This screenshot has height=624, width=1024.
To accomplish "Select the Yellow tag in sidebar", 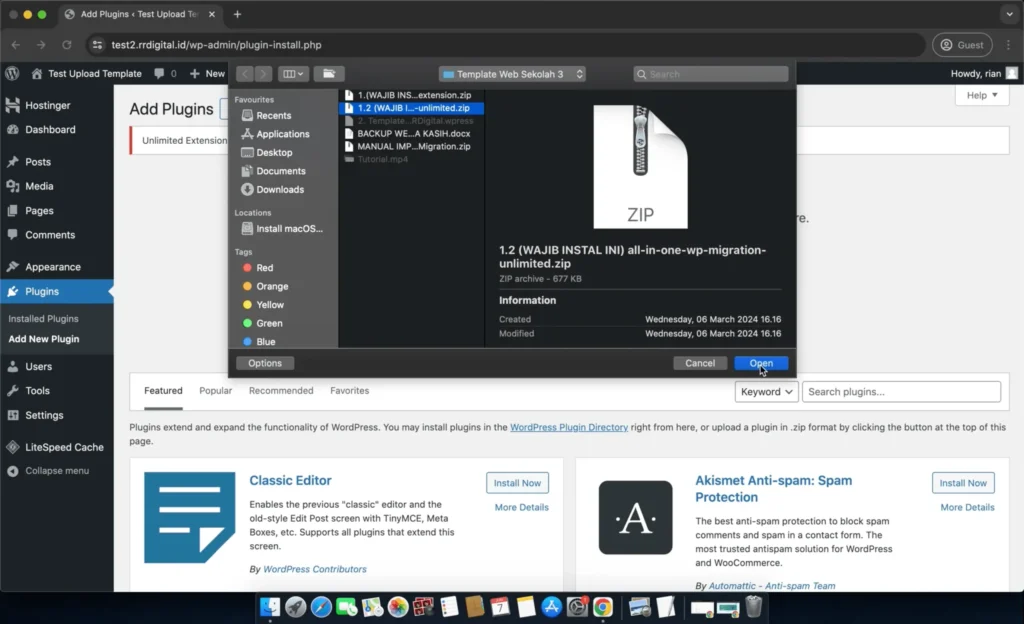I will pyautogui.click(x=270, y=305).
